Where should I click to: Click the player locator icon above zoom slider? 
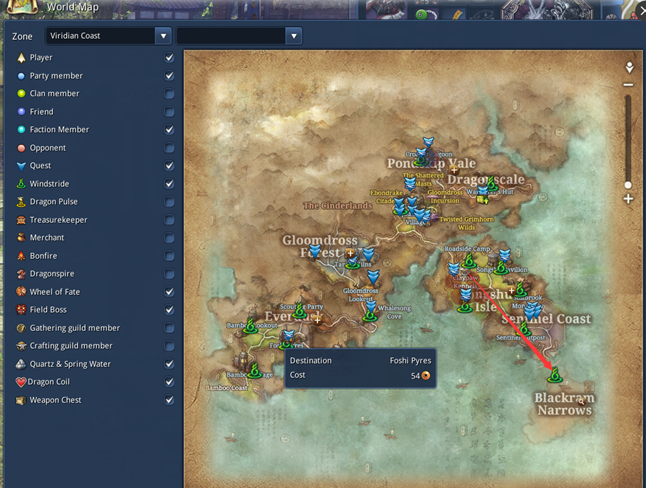coord(629,67)
